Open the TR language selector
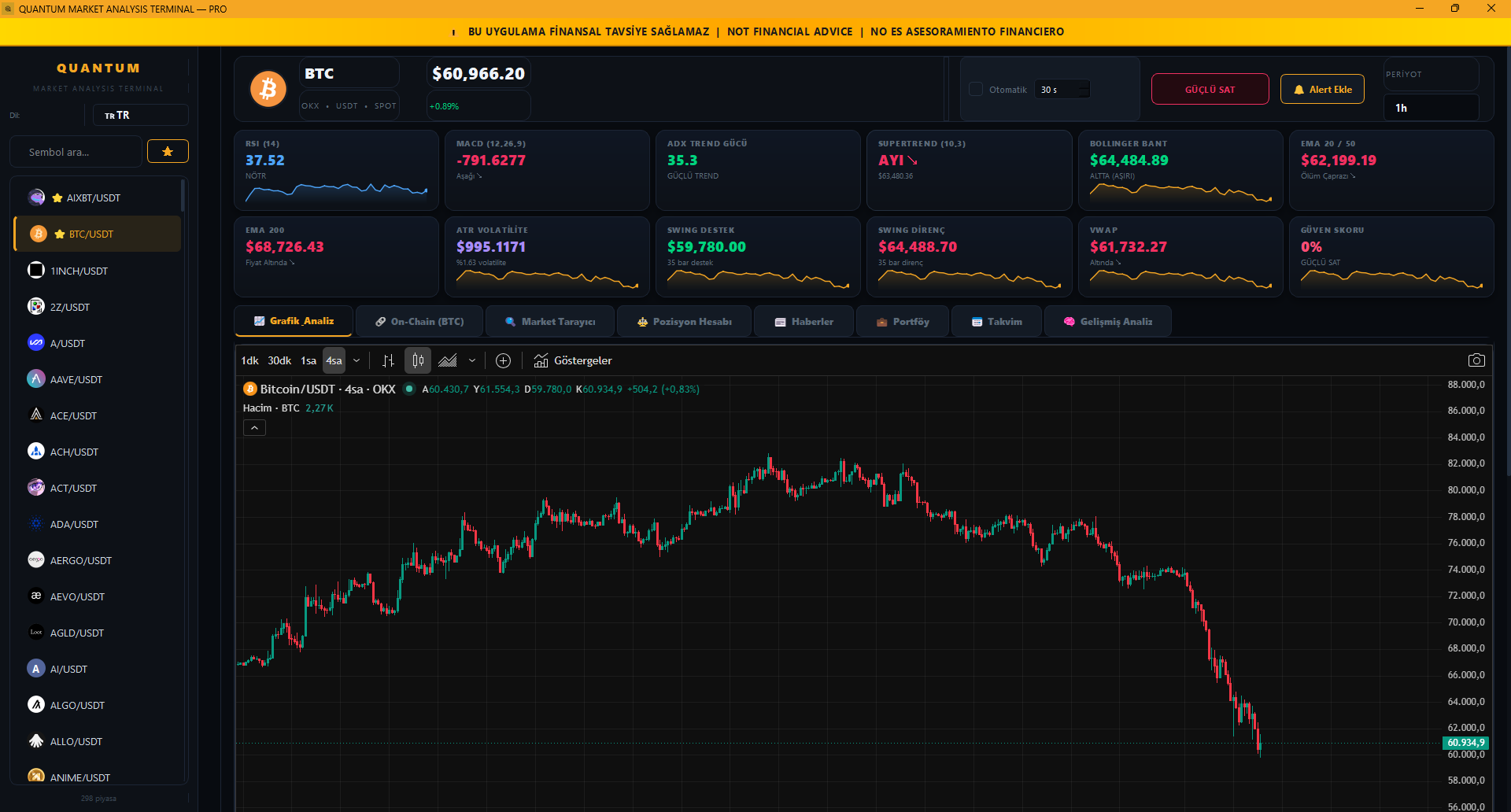The width and height of the screenshot is (1511, 812). [140, 115]
